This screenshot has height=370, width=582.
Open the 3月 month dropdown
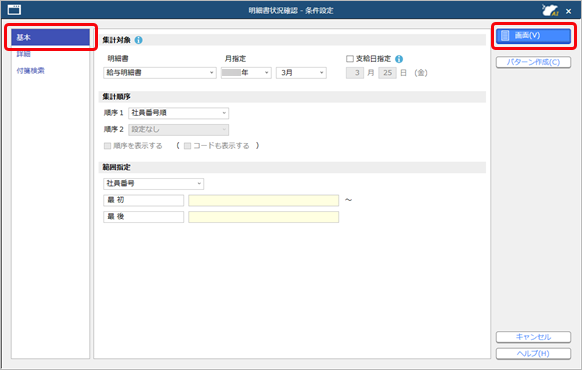[x=301, y=73]
